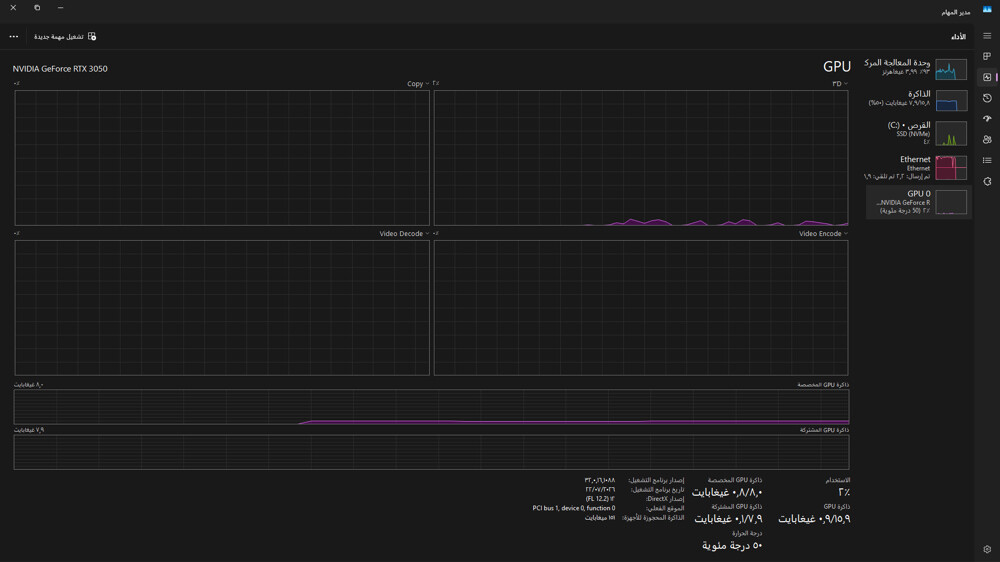Click the utilization value ٢٪

[x=844, y=492]
